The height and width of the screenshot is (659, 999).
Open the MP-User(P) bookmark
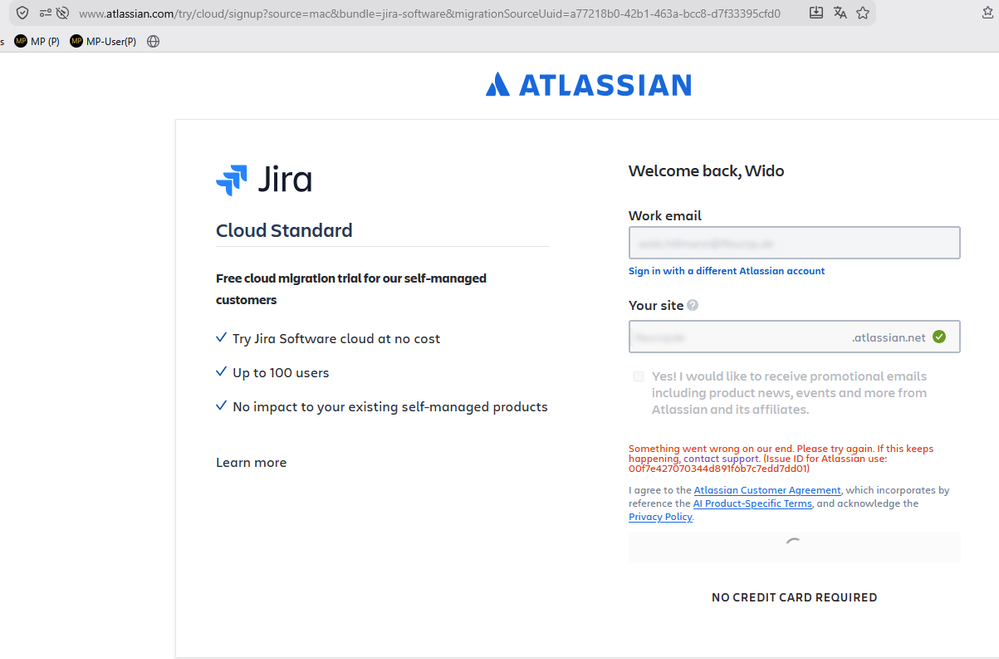pos(103,41)
